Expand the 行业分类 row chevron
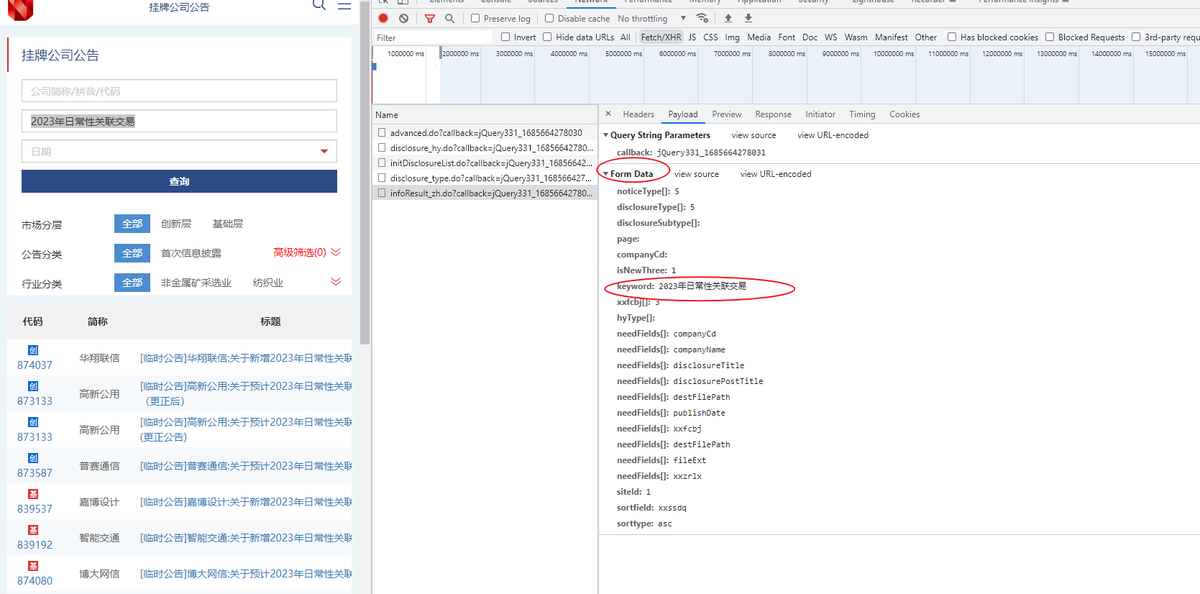 (336, 282)
